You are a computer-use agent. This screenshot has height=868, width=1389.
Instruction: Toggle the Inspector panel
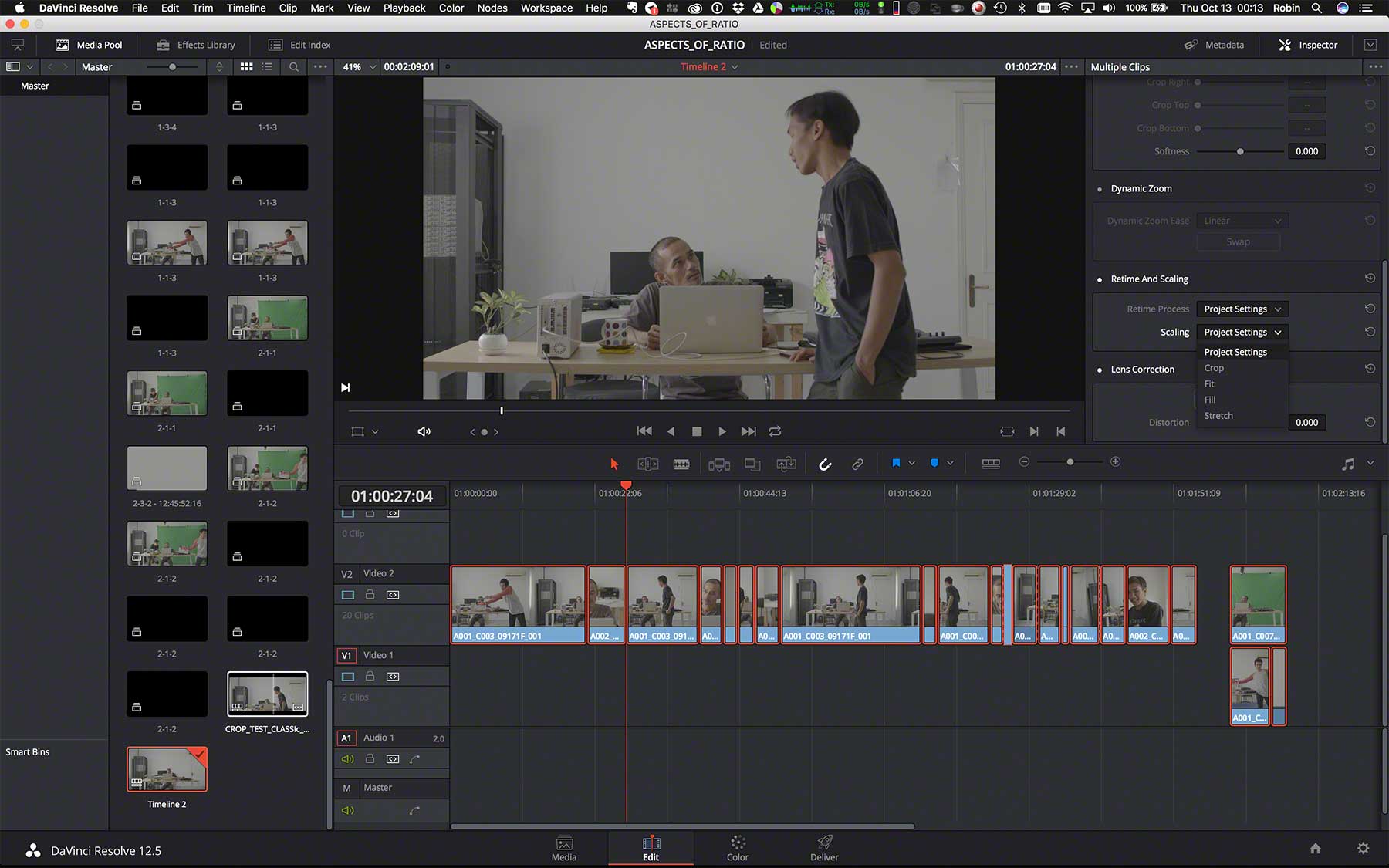click(x=1308, y=45)
